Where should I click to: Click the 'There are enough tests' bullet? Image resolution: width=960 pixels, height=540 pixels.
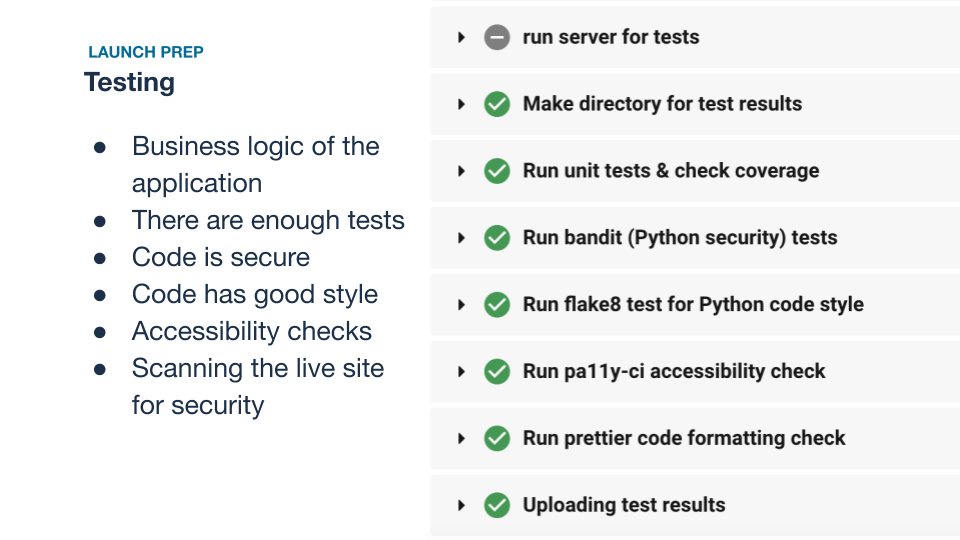268,220
